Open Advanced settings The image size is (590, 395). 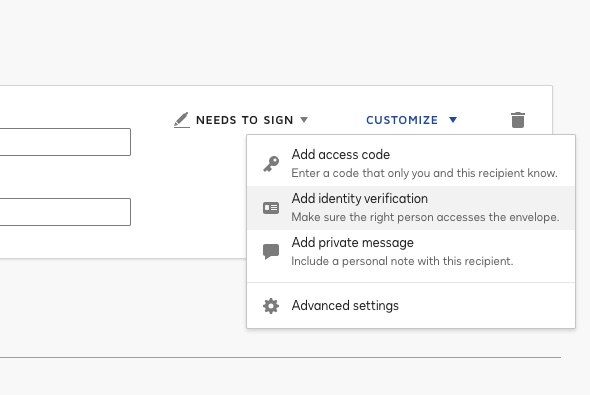click(x=411, y=305)
